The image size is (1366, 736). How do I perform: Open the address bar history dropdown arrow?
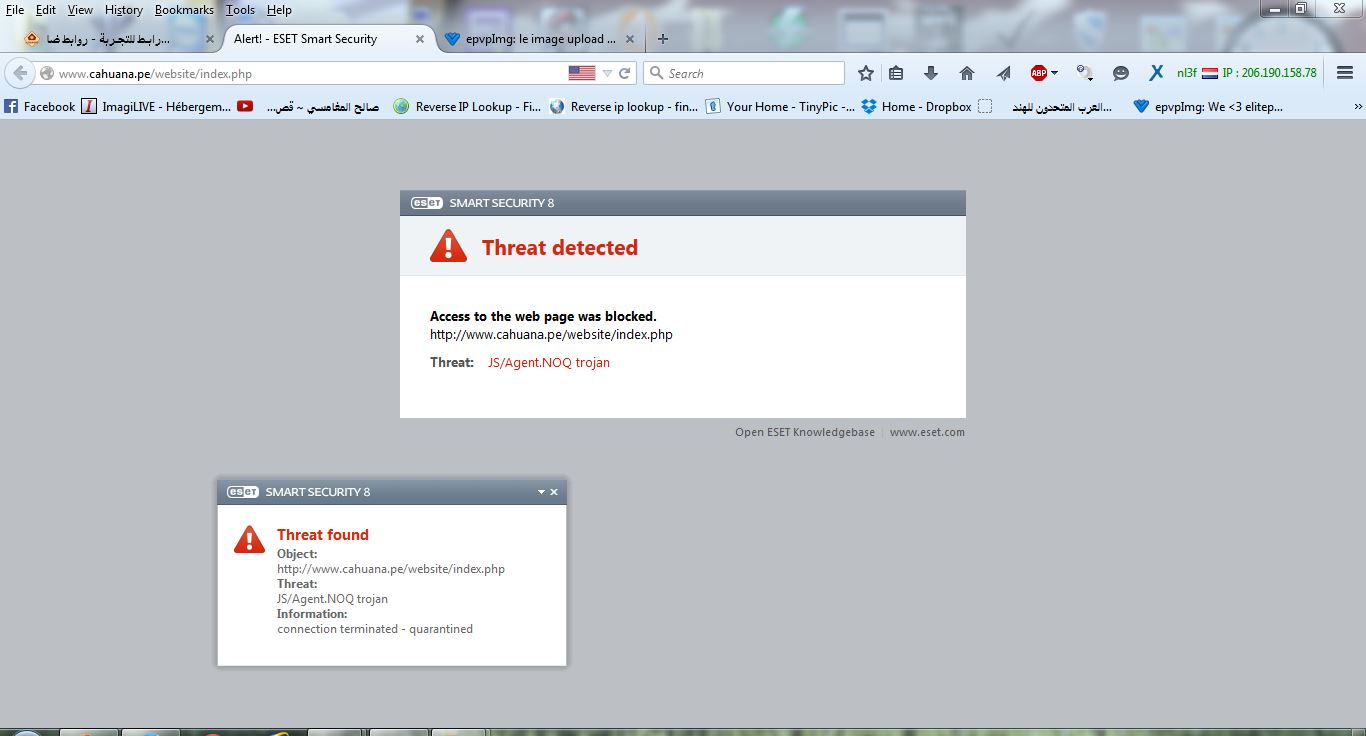coord(606,73)
